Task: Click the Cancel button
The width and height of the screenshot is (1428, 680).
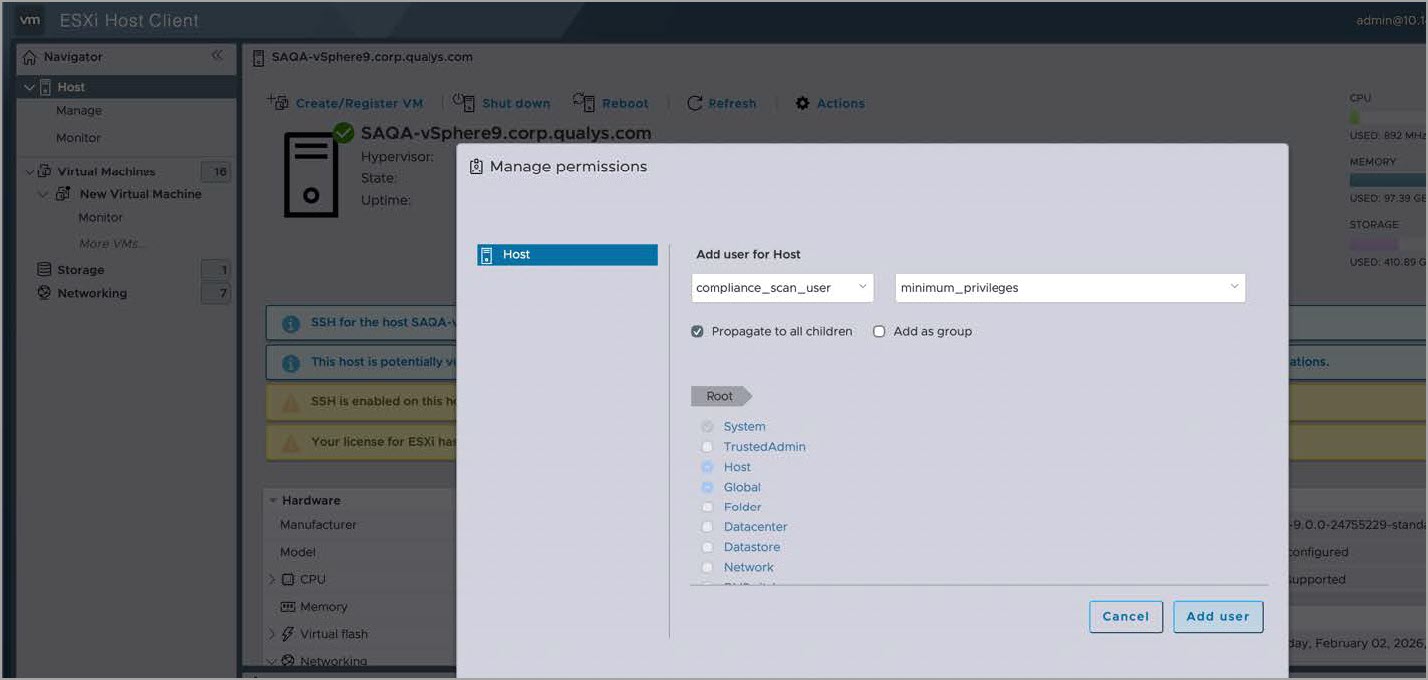Action: pos(1125,616)
